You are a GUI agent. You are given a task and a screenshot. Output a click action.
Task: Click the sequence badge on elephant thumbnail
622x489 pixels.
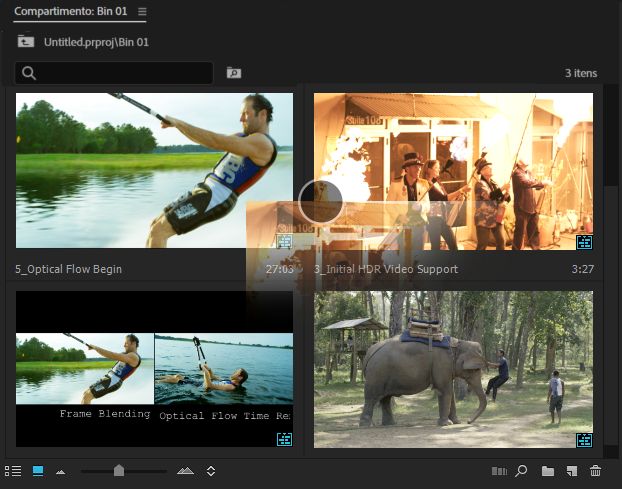pos(584,440)
